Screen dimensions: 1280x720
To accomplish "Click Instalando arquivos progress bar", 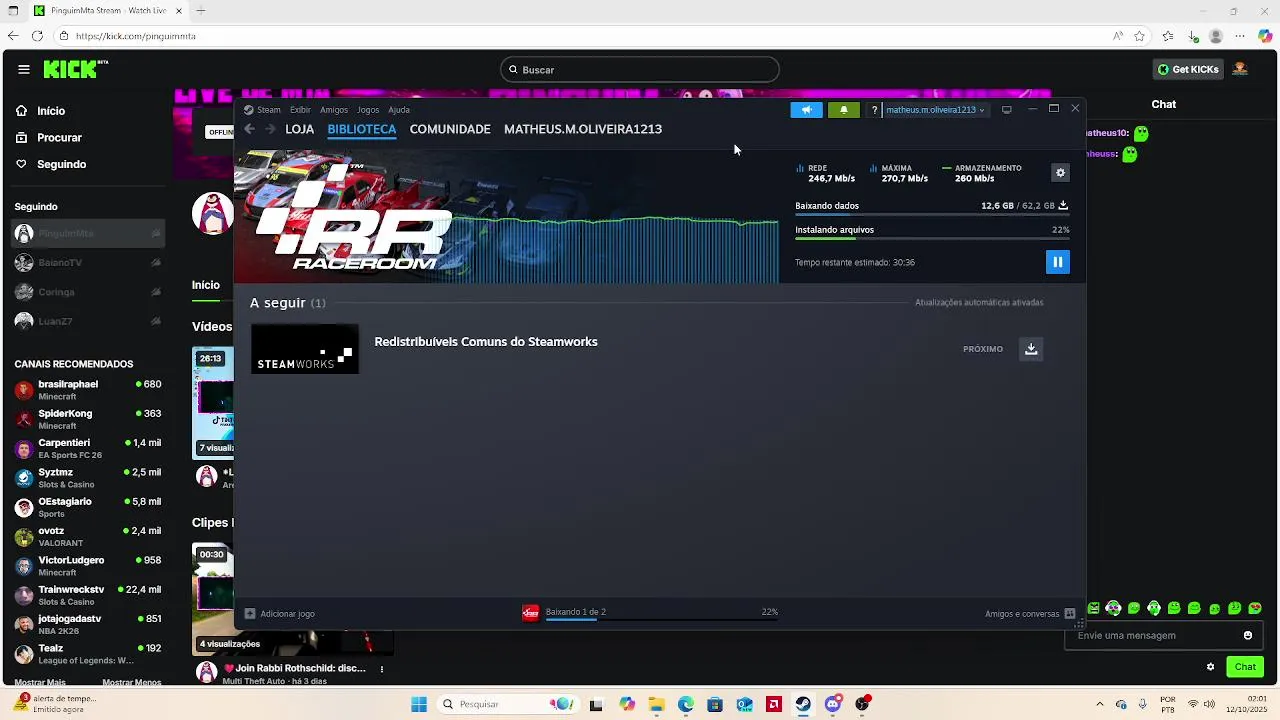I will click(x=932, y=239).
